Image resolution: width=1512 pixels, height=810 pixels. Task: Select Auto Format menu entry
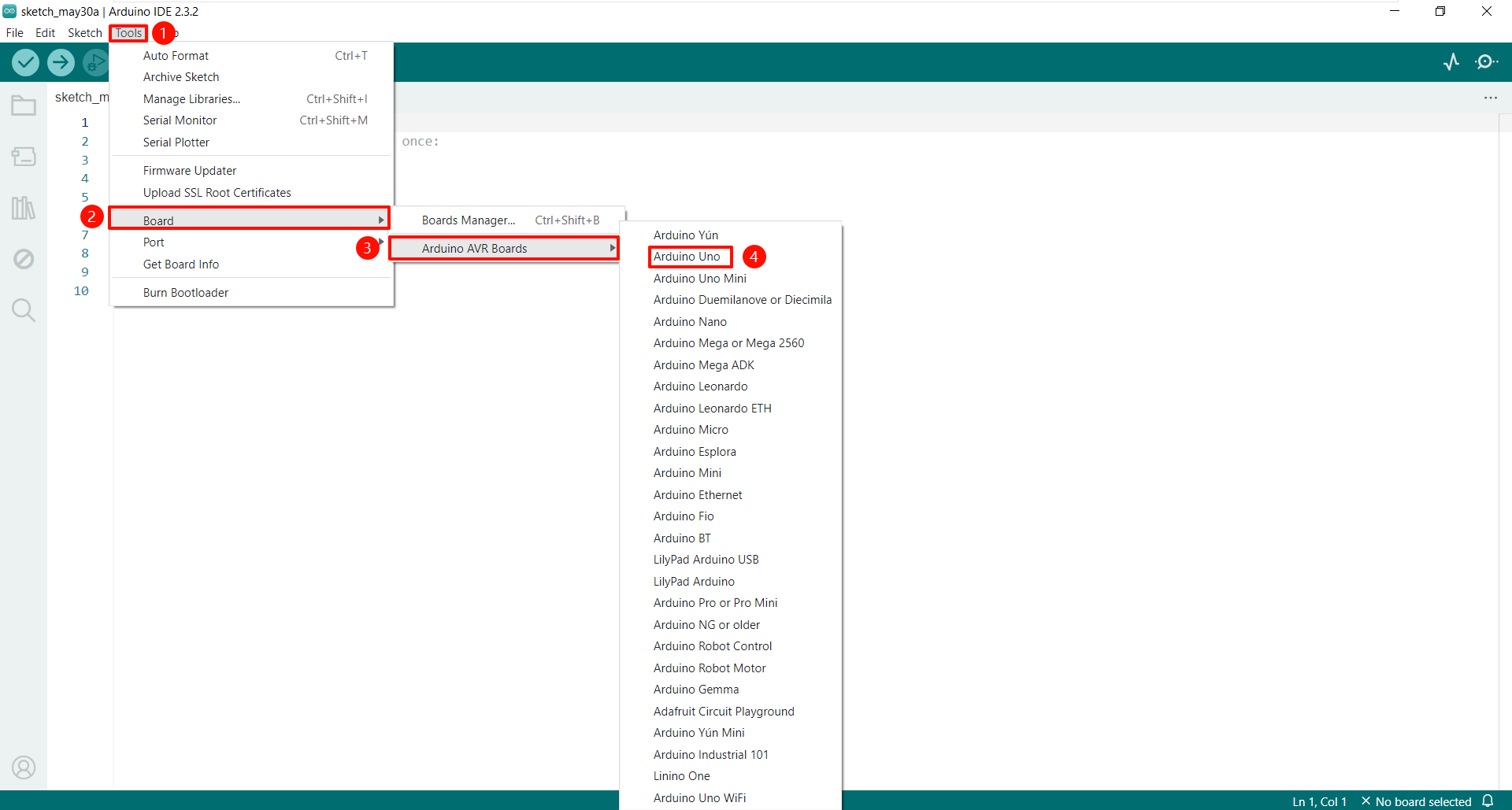252,56
